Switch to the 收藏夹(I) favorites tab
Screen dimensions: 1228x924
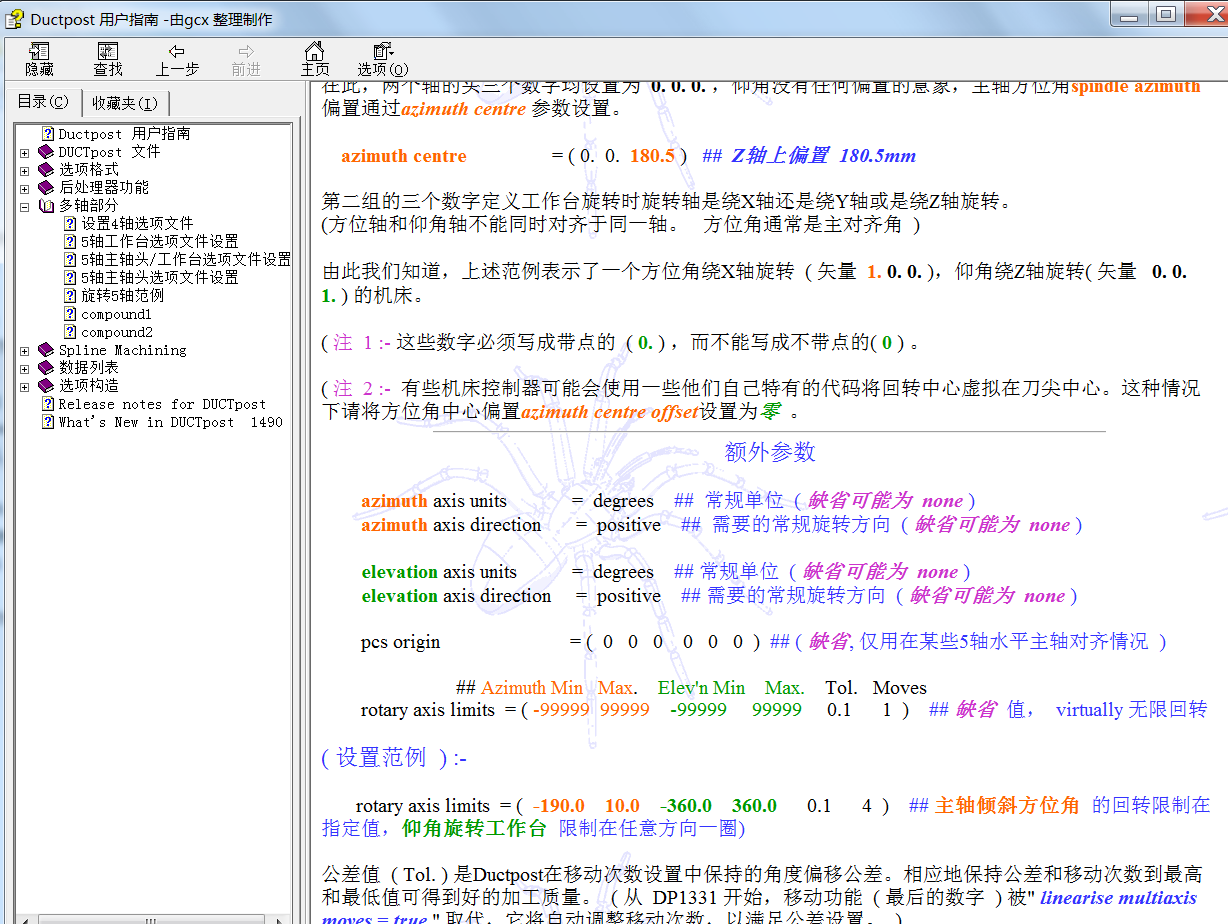125,103
